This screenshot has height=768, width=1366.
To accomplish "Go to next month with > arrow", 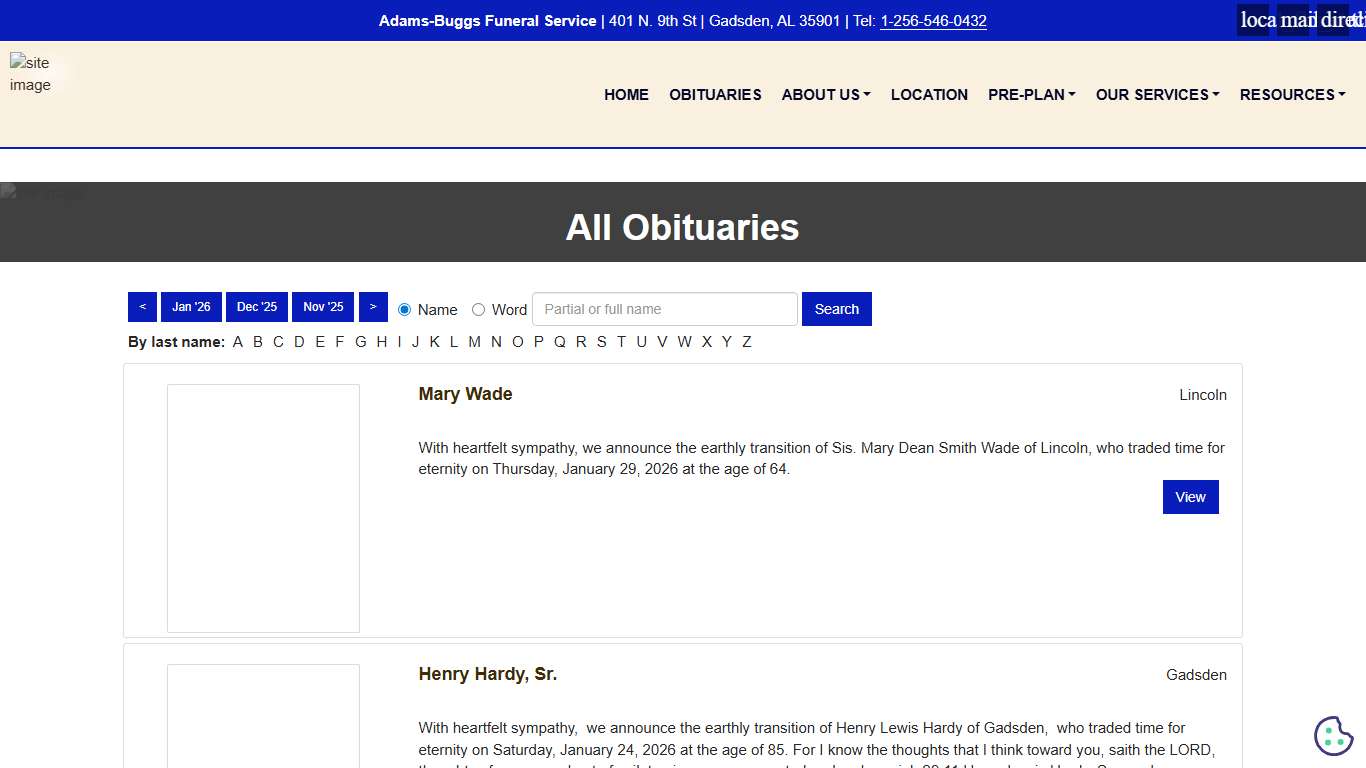I will [373, 307].
